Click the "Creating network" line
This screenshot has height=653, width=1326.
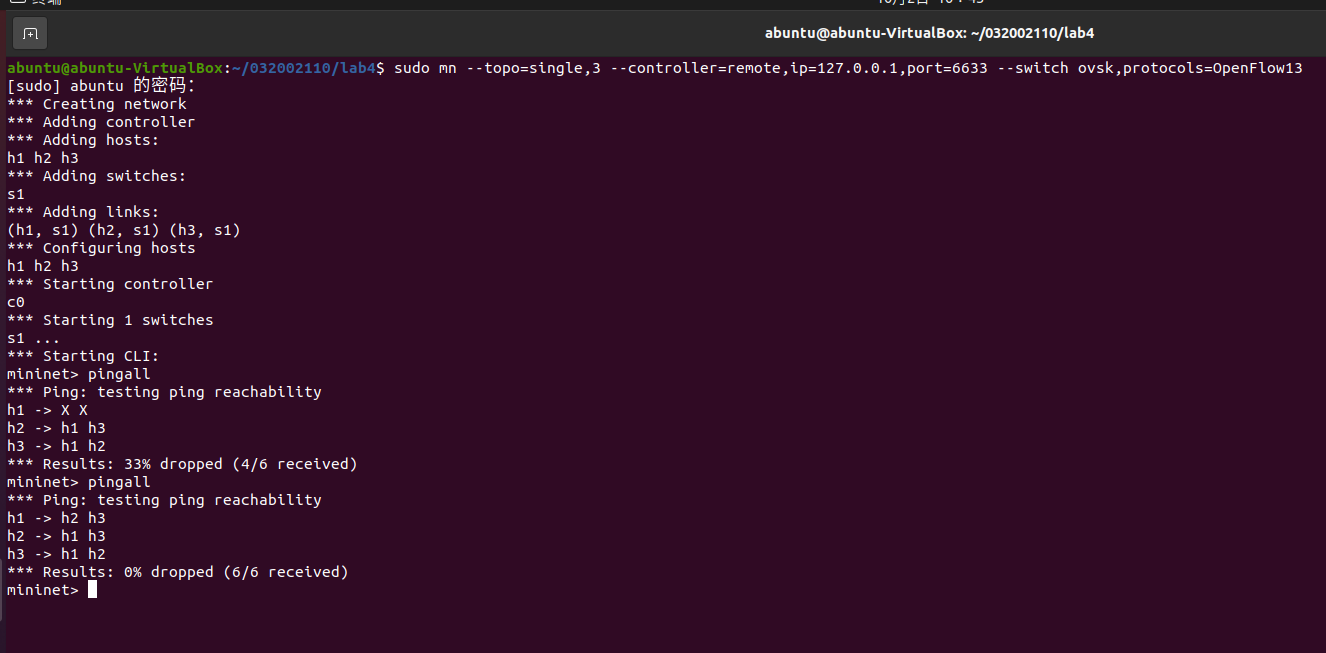[x=97, y=104]
